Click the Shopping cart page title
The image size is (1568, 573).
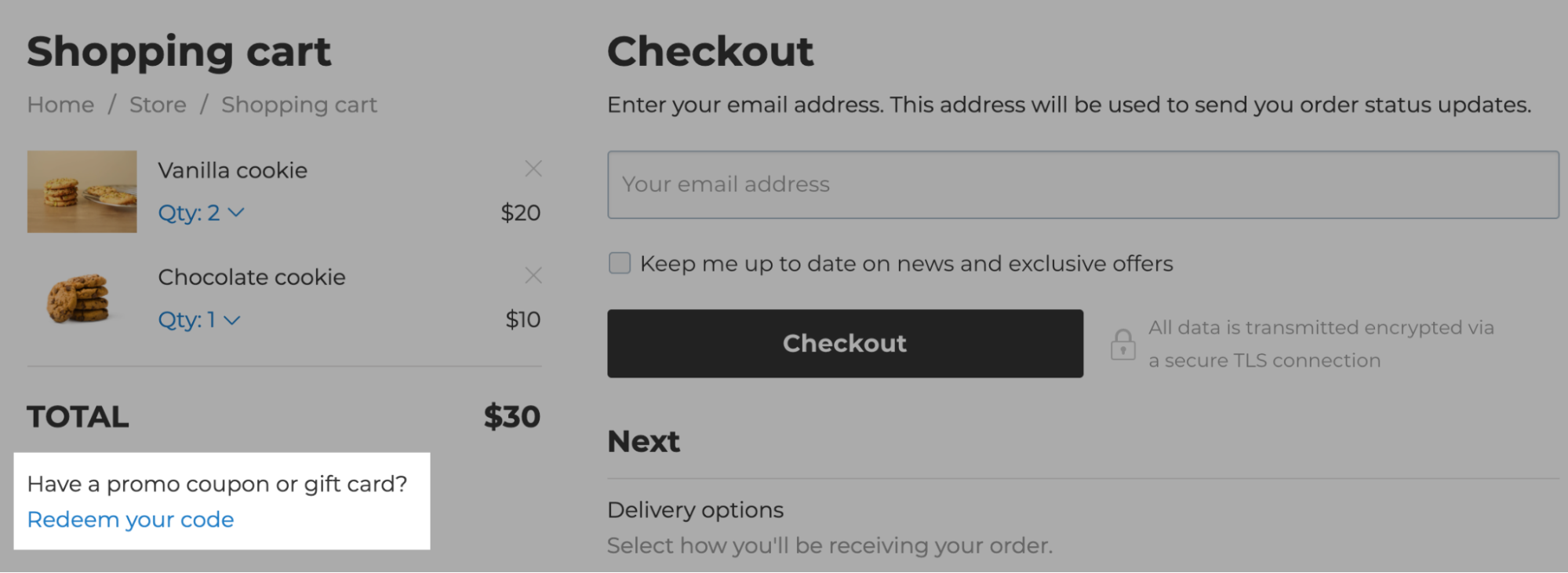180,52
